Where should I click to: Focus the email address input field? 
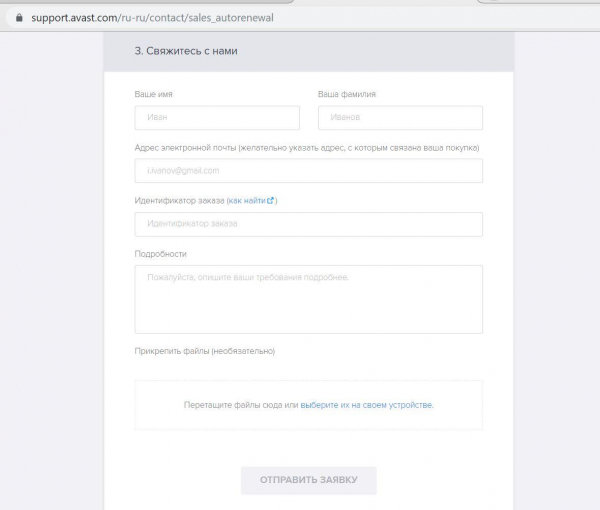coord(308,171)
